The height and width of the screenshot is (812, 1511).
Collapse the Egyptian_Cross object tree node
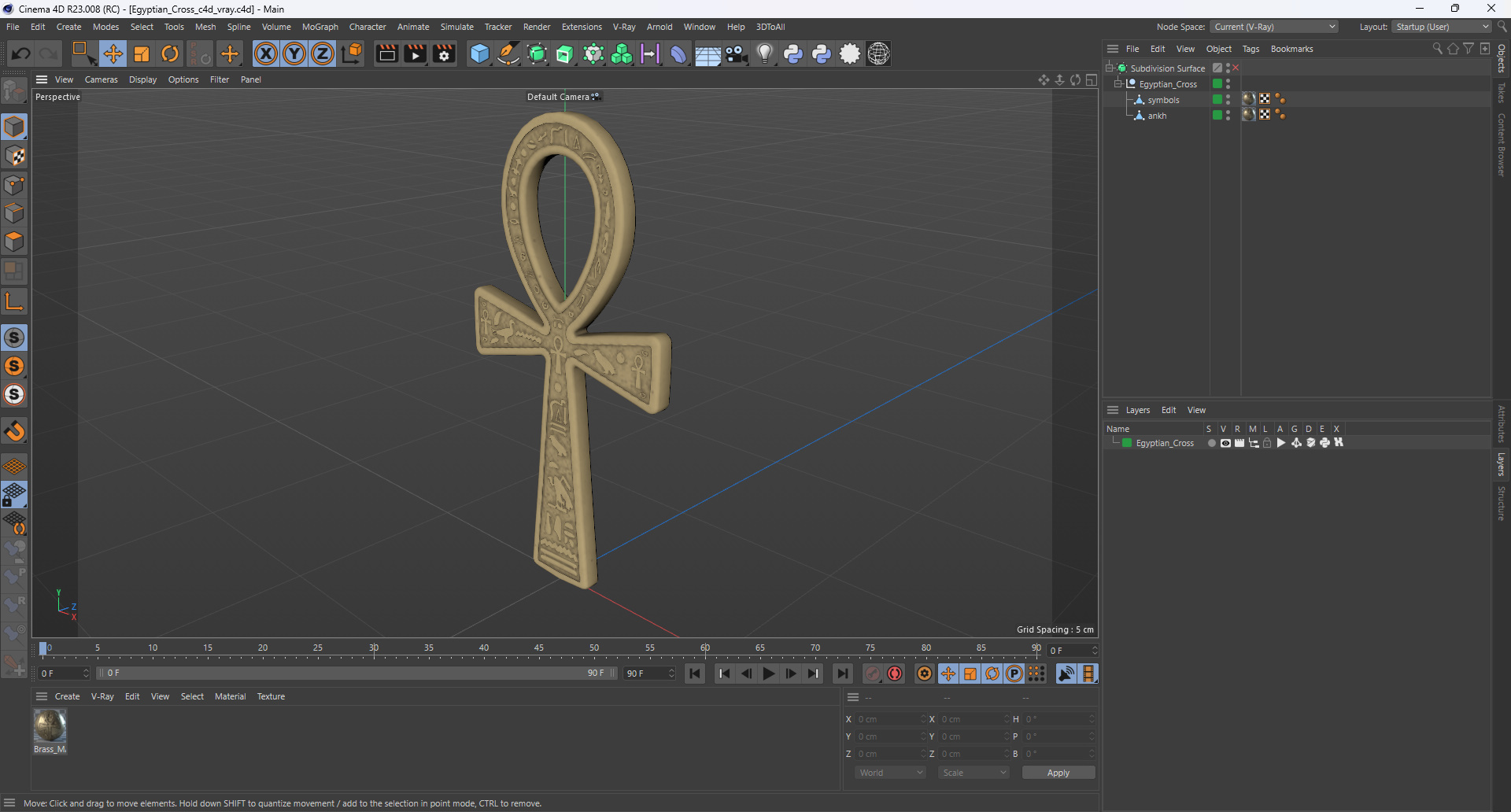point(1118,83)
